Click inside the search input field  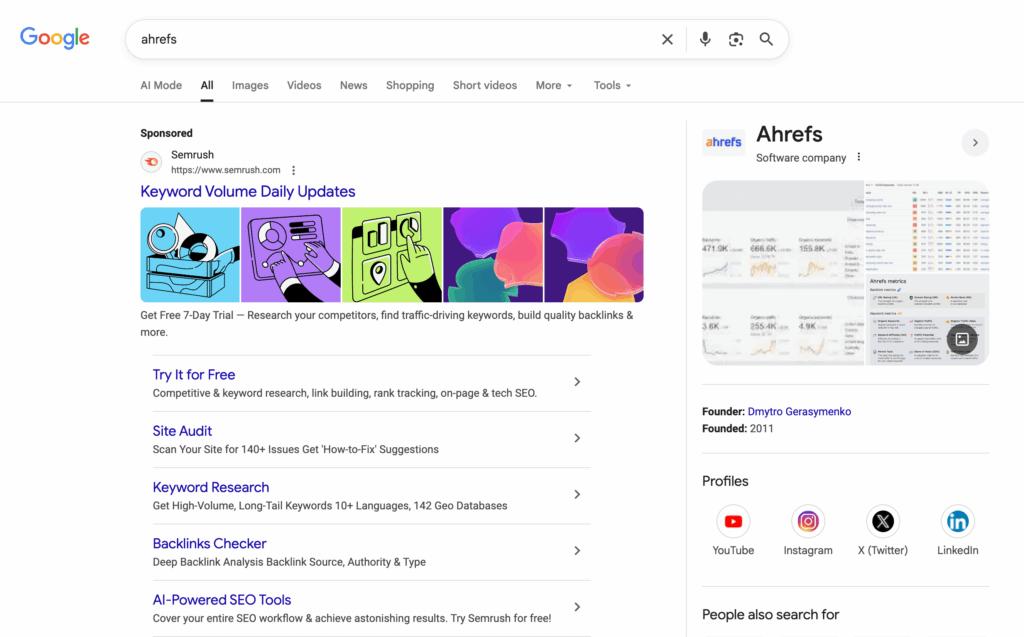click(400, 39)
